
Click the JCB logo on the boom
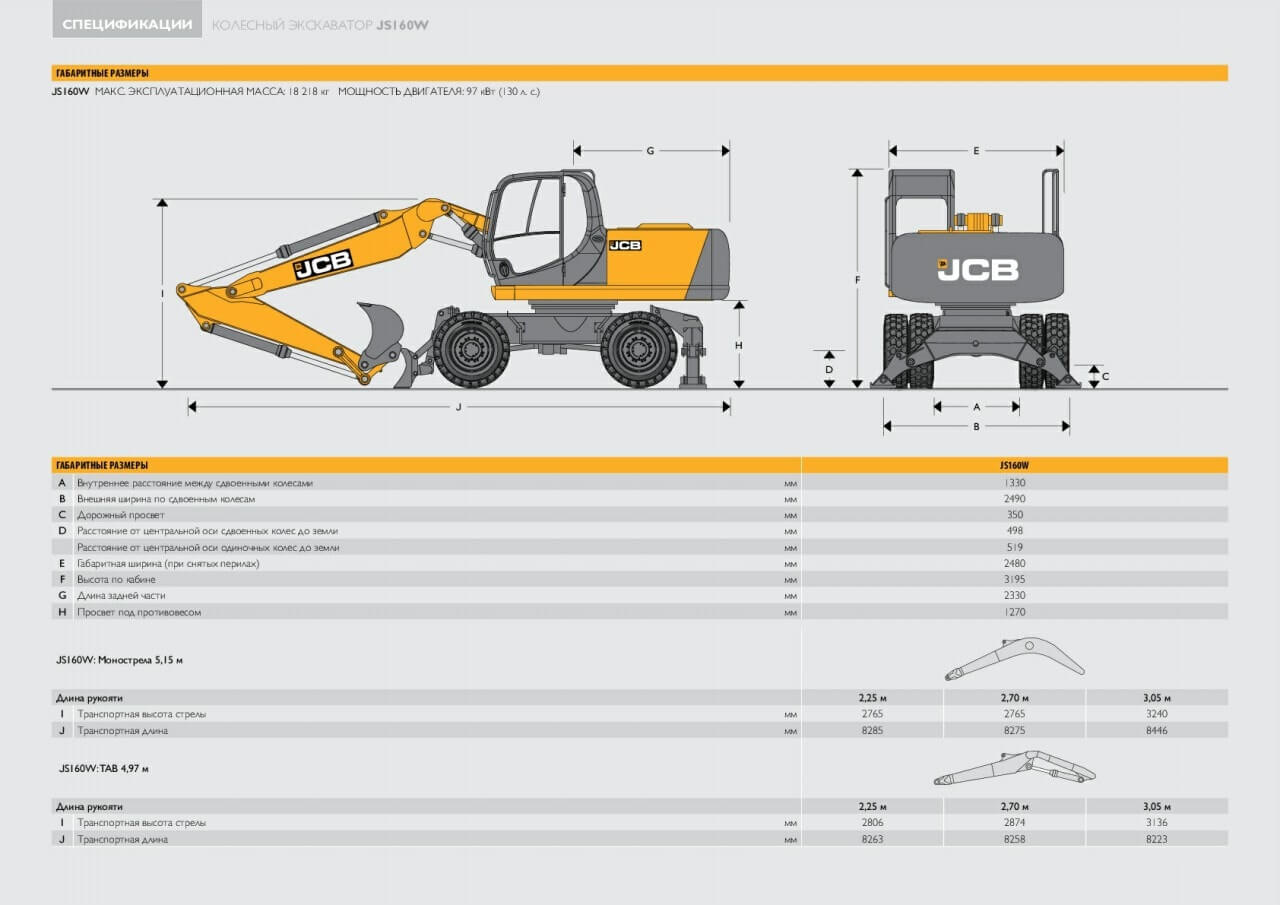tap(323, 264)
